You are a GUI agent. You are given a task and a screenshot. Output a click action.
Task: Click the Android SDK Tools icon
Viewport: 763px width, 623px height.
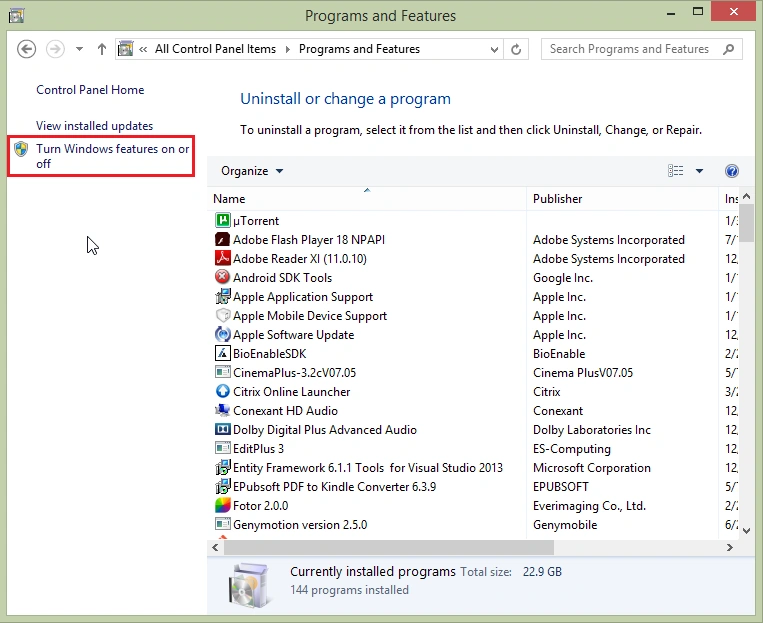(222, 277)
